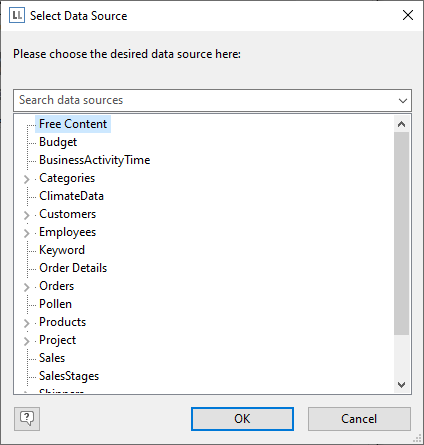Expand the Orders tree node

click(27, 287)
